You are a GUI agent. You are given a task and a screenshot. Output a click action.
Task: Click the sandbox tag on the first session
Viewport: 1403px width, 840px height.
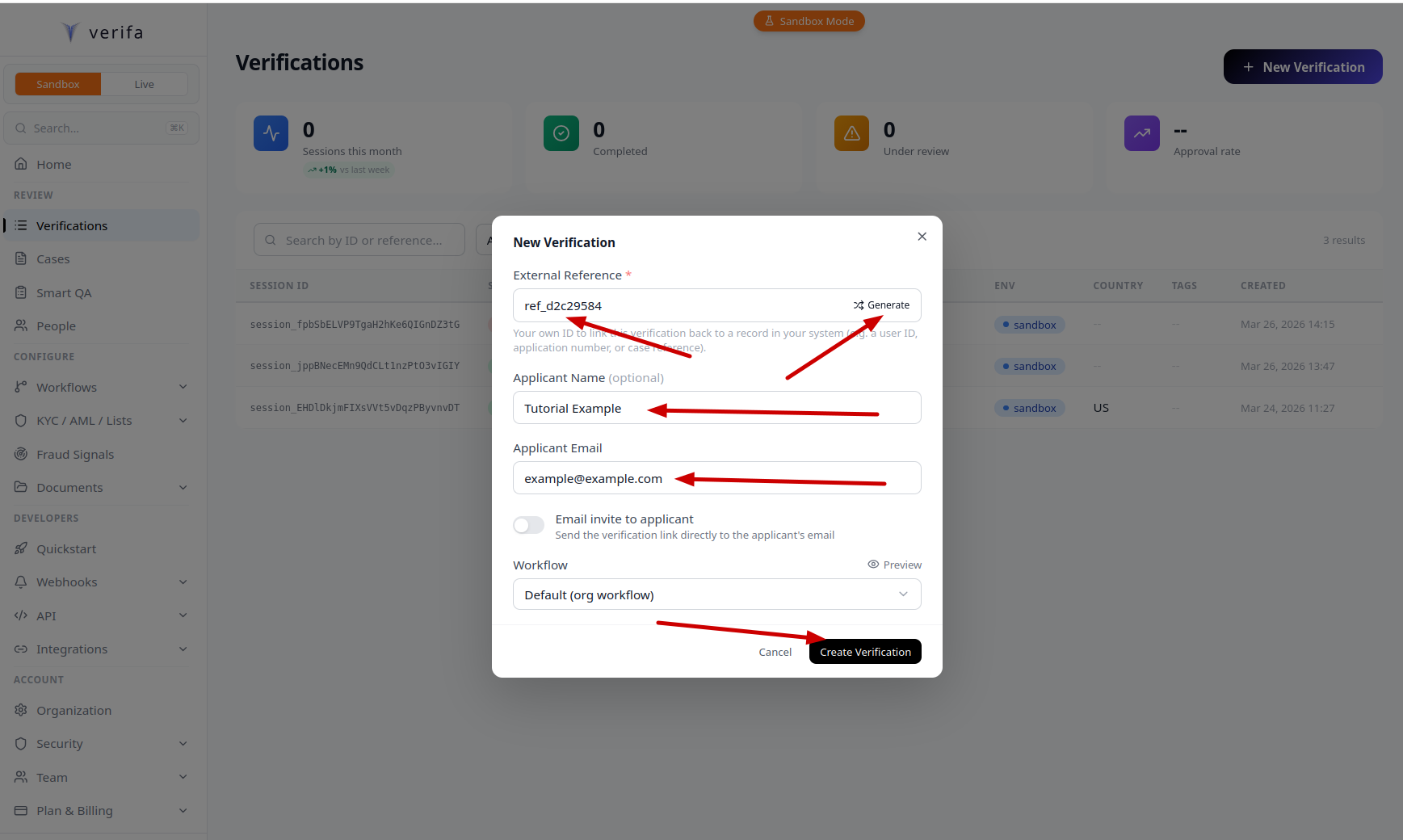click(x=1029, y=325)
